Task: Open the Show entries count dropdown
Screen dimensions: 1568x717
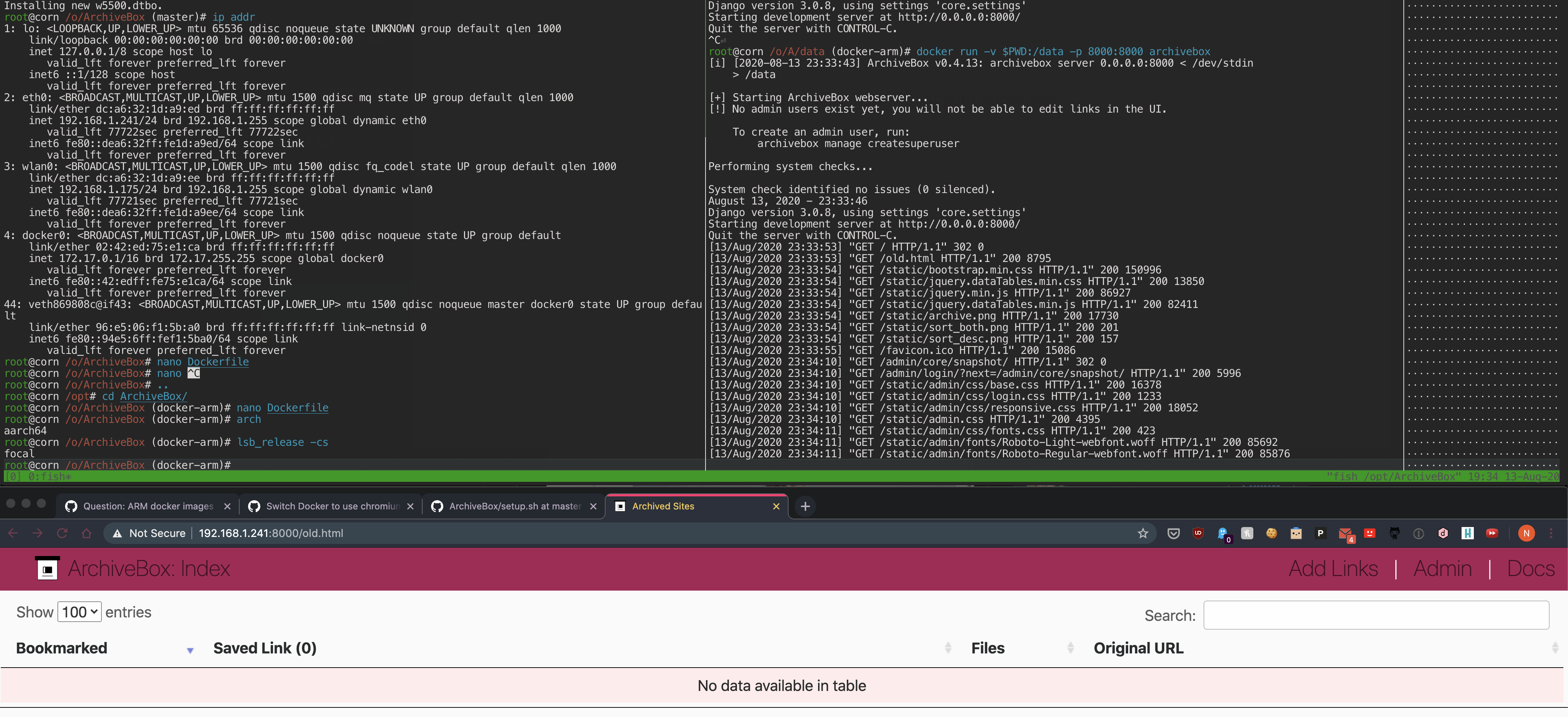Action: tap(79, 612)
